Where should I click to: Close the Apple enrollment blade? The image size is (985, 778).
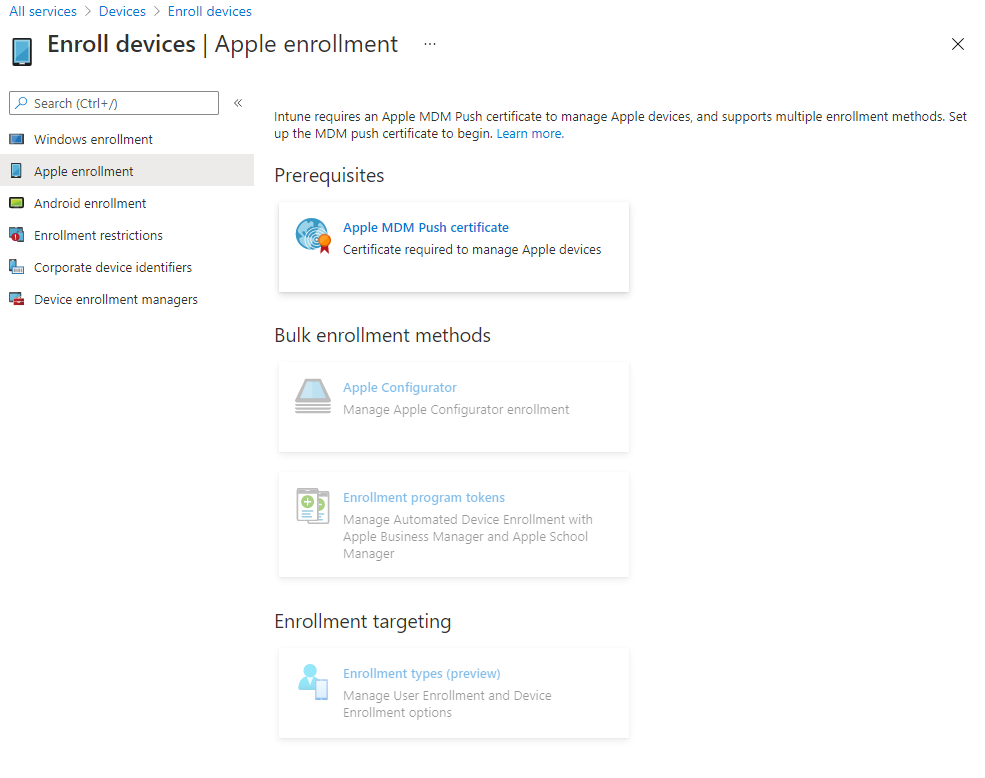click(x=957, y=44)
